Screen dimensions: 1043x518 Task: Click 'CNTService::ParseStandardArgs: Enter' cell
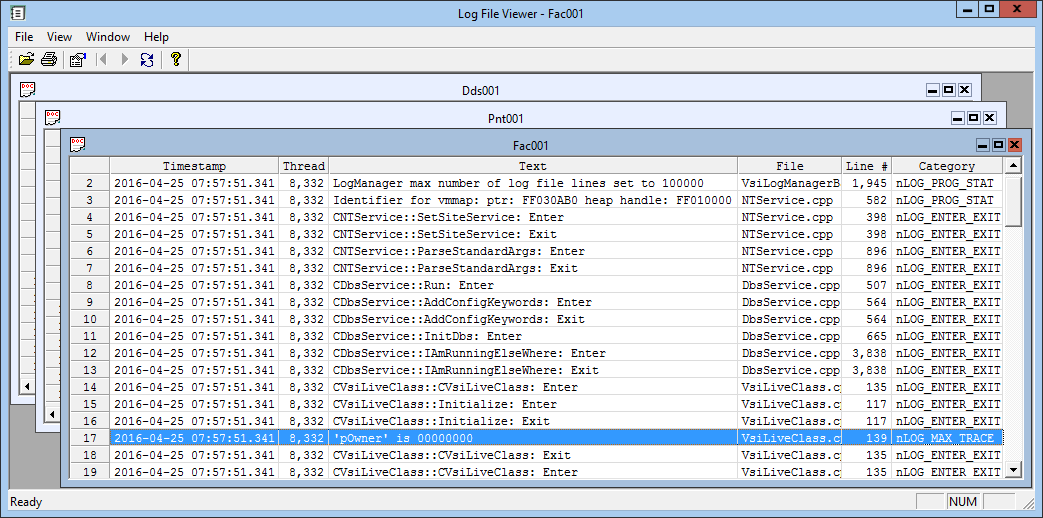click(534, 251)
